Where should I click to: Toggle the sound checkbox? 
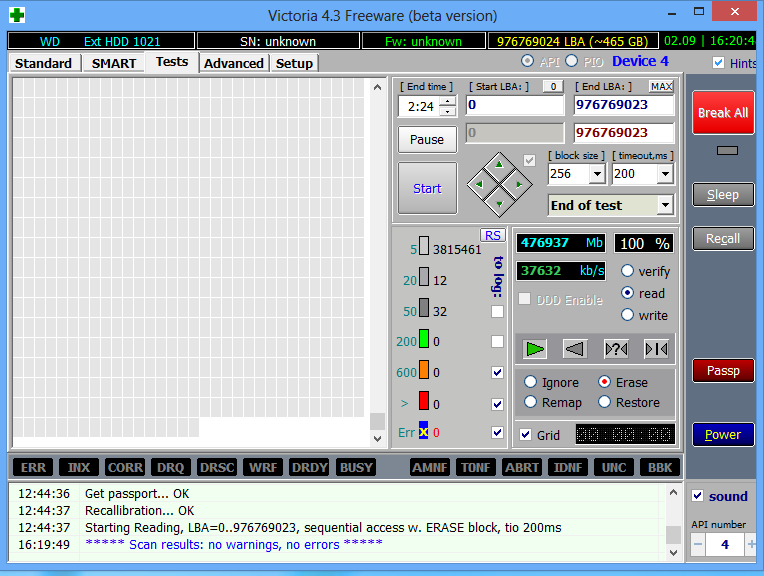pos(698,496)
